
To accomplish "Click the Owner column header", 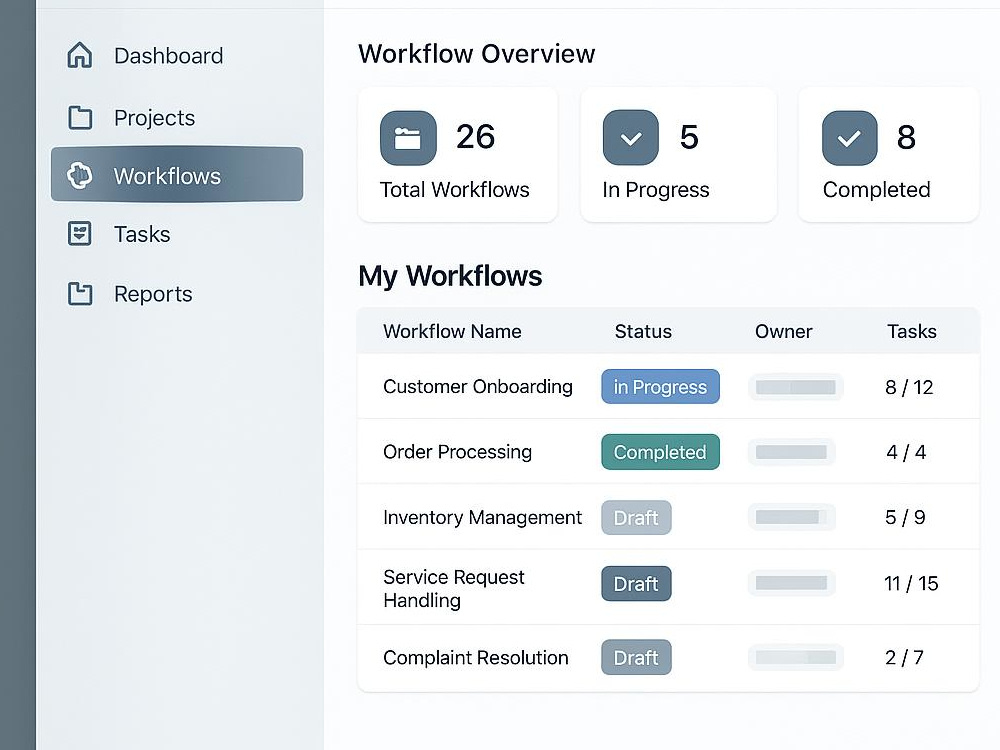I will 783,332.
